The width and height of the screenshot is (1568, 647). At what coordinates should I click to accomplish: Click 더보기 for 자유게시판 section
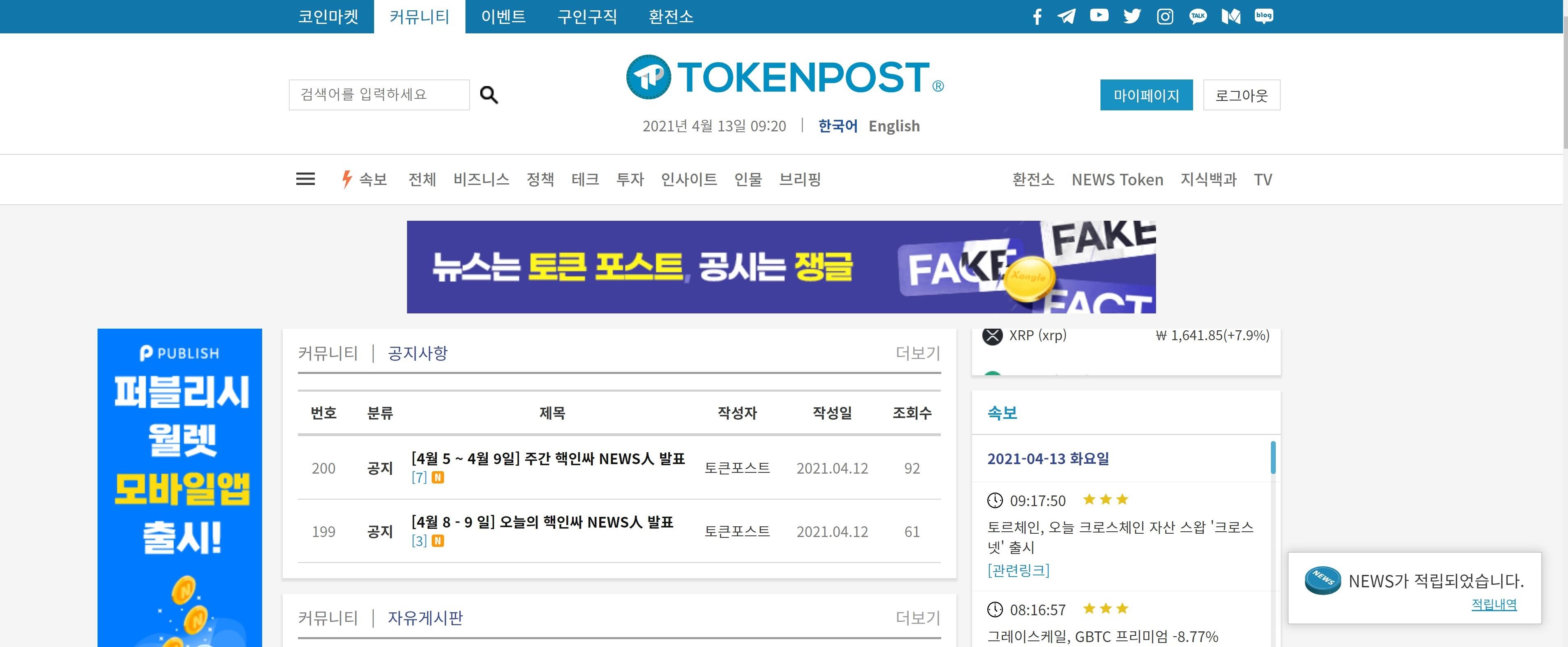pos(918,618)
